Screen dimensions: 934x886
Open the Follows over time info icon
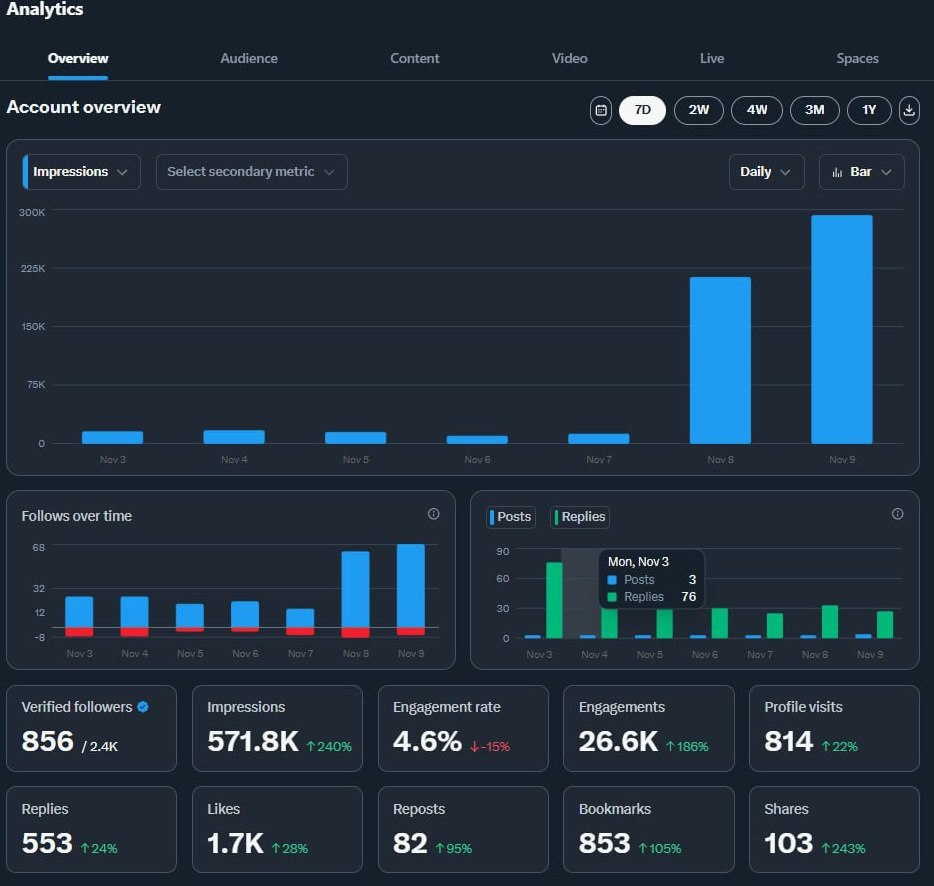click(434, 514)
